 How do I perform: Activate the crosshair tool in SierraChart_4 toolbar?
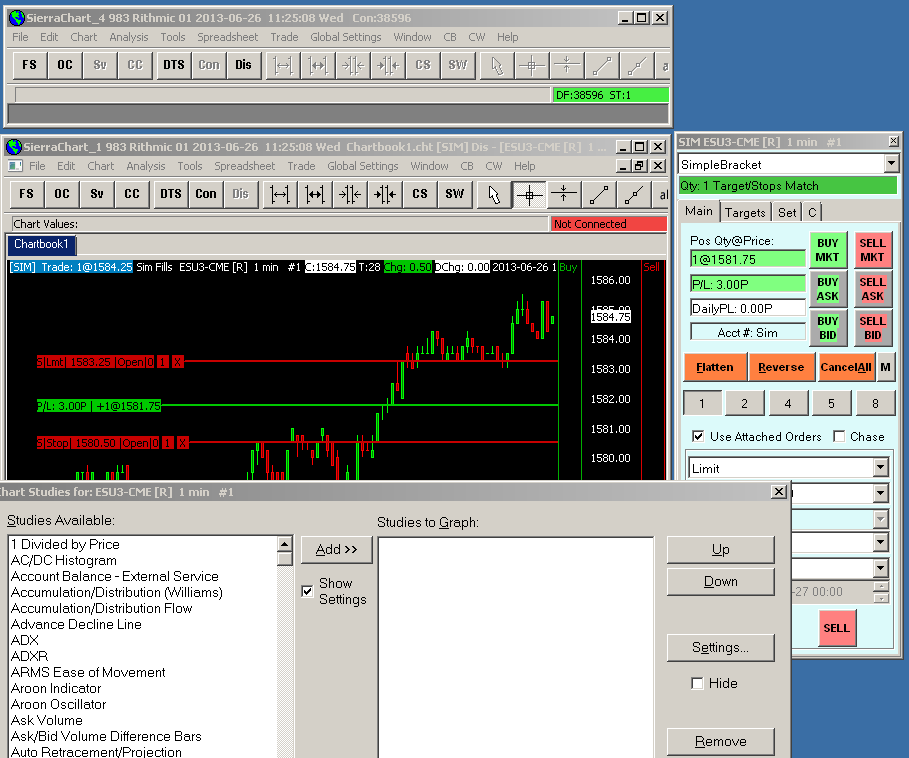(532, 65)
